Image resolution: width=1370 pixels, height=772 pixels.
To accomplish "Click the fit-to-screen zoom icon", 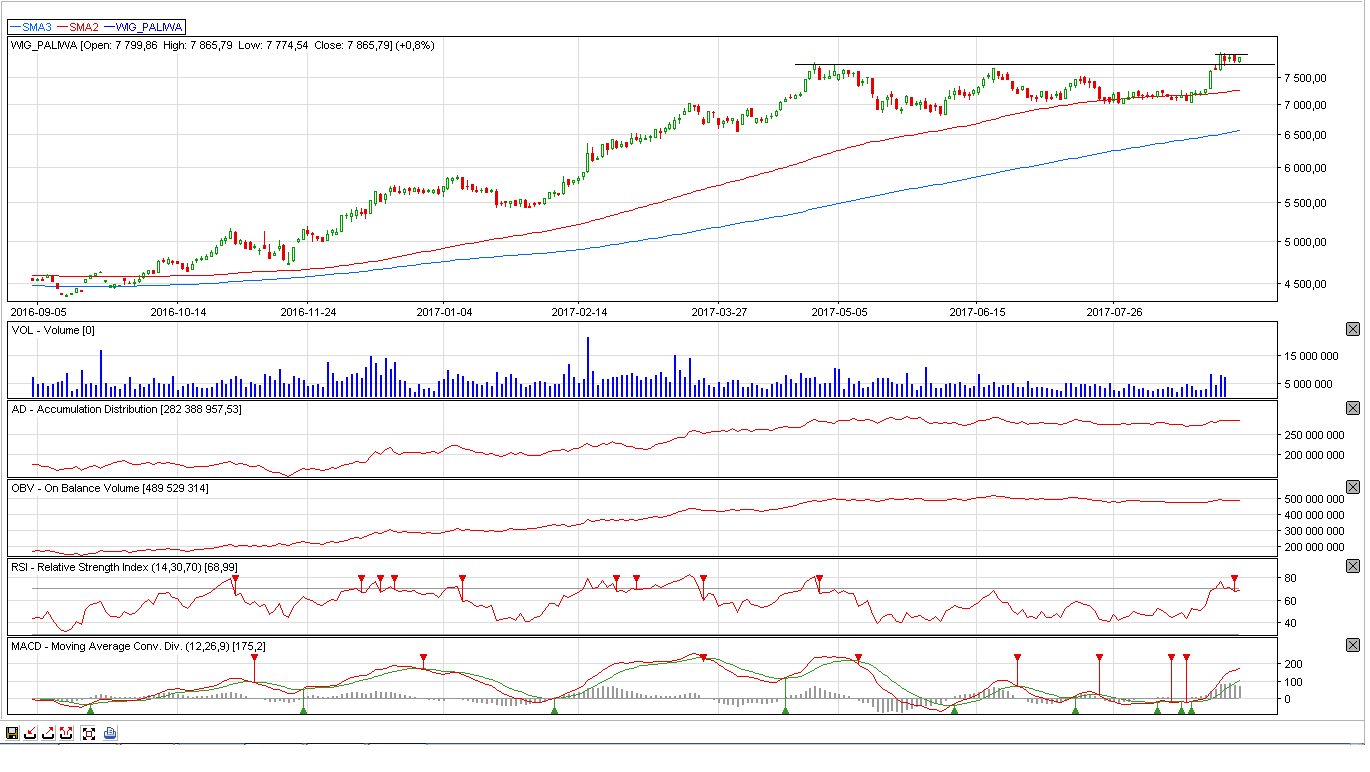I will tap(89, 733).
